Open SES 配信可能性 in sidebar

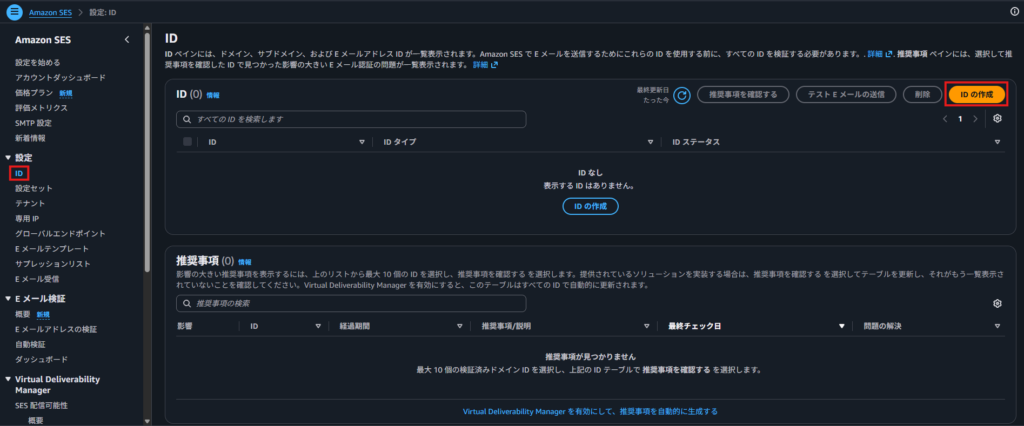pos(41,405)
